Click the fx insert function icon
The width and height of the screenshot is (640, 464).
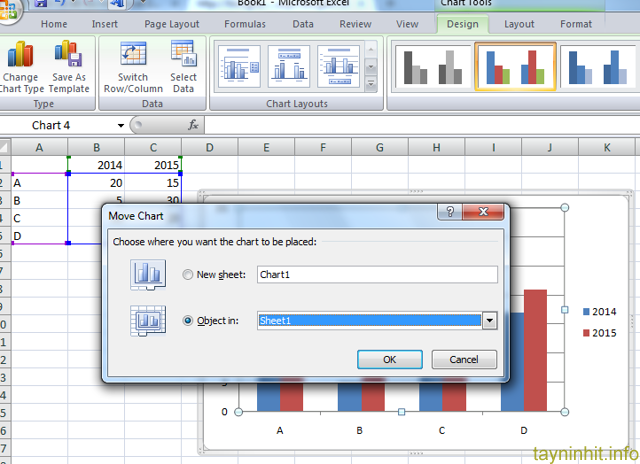coord(194,125)
